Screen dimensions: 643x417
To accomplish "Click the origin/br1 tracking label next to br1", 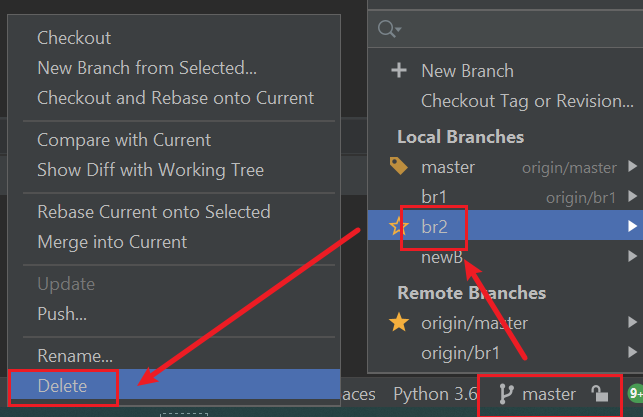I will (x=581, y=198).
